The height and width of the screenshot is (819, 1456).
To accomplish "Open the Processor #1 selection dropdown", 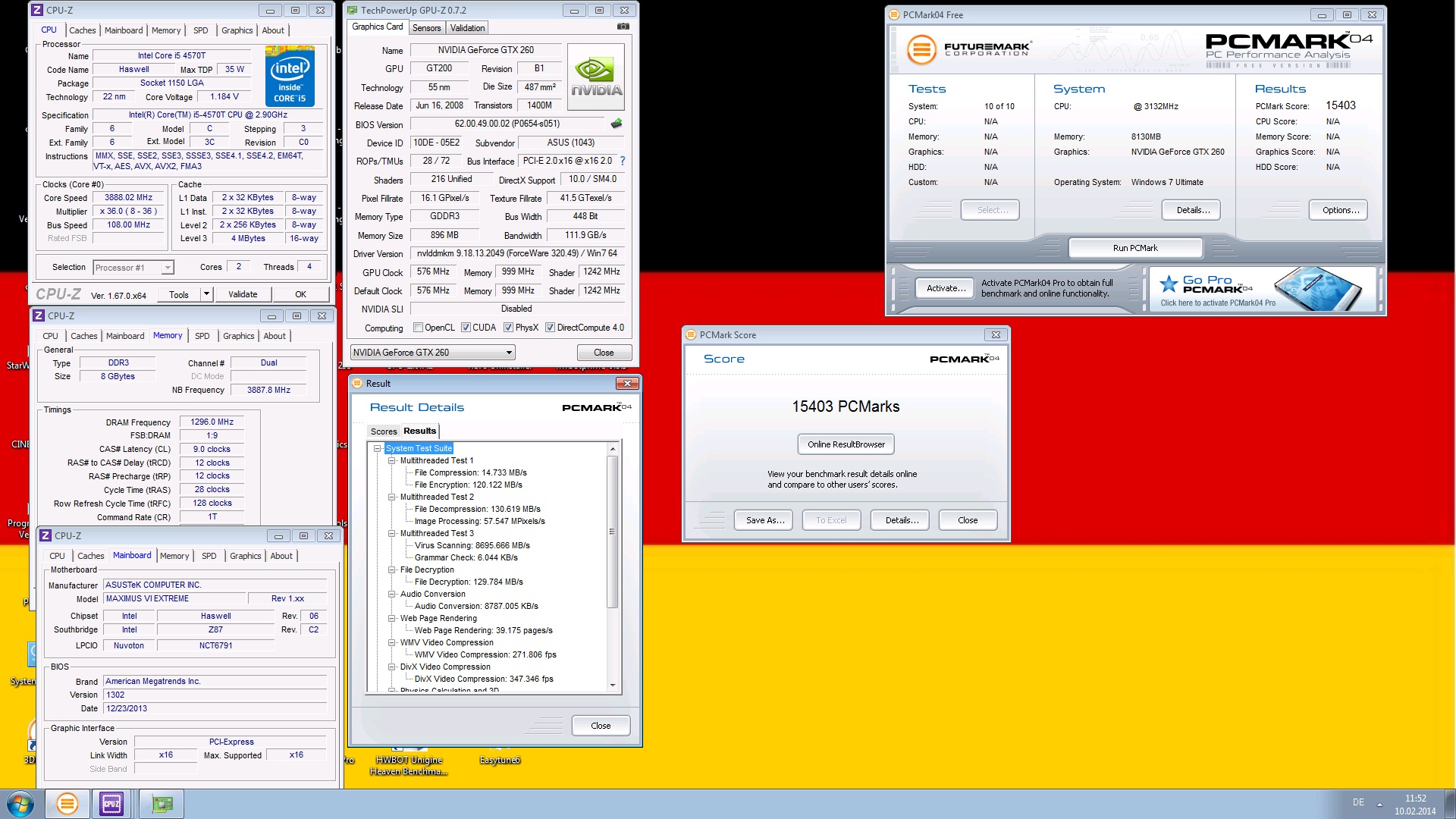I will click(x=133, y=268).
